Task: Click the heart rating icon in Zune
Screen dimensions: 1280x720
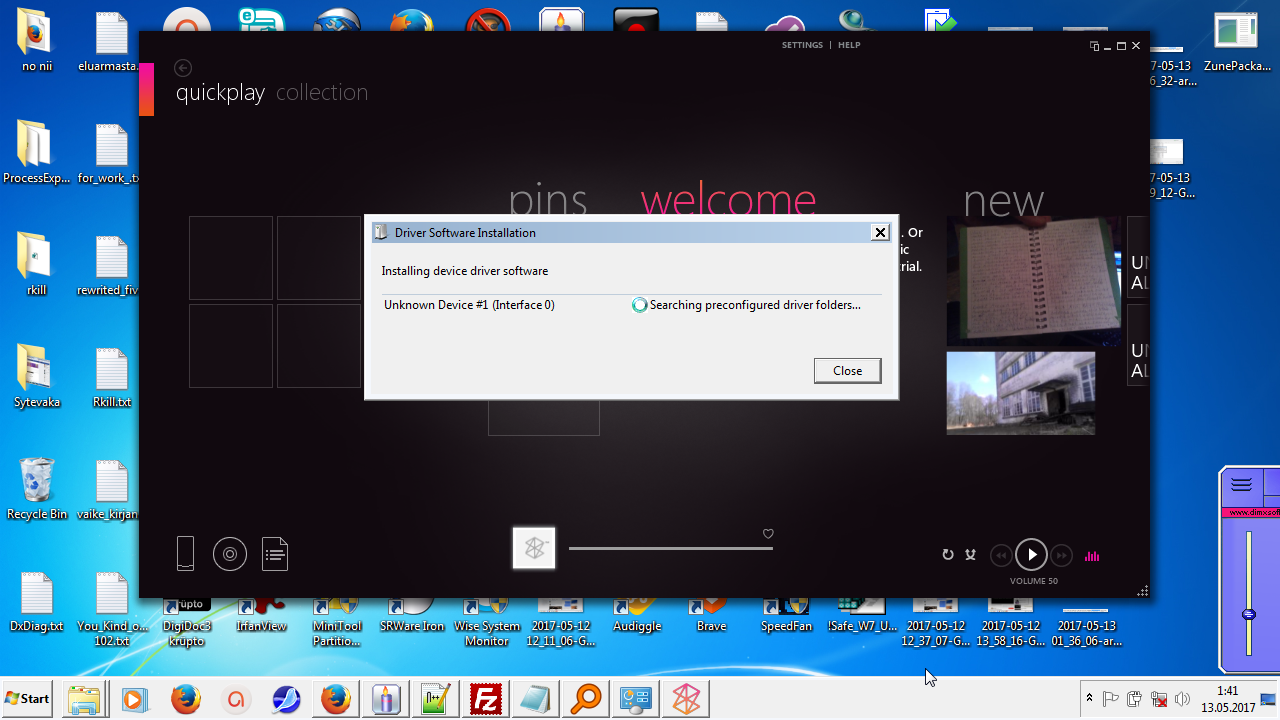Action: point(768,534)
